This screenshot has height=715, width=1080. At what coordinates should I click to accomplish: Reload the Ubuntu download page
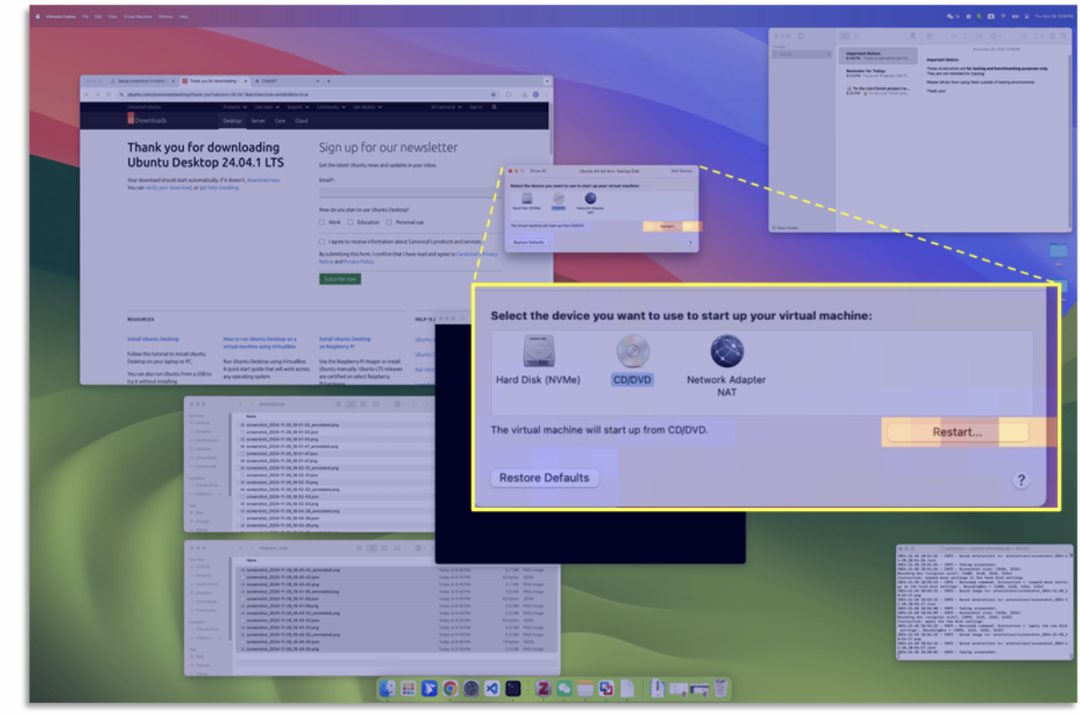(x=108, y=94)
